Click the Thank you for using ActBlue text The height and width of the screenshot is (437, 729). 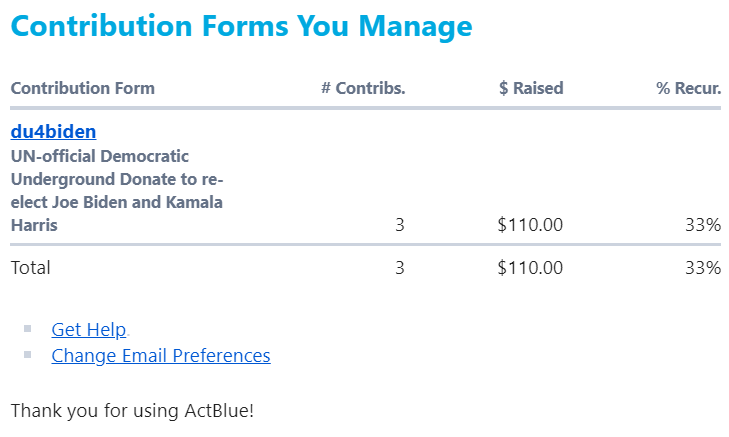pos(132,410)
